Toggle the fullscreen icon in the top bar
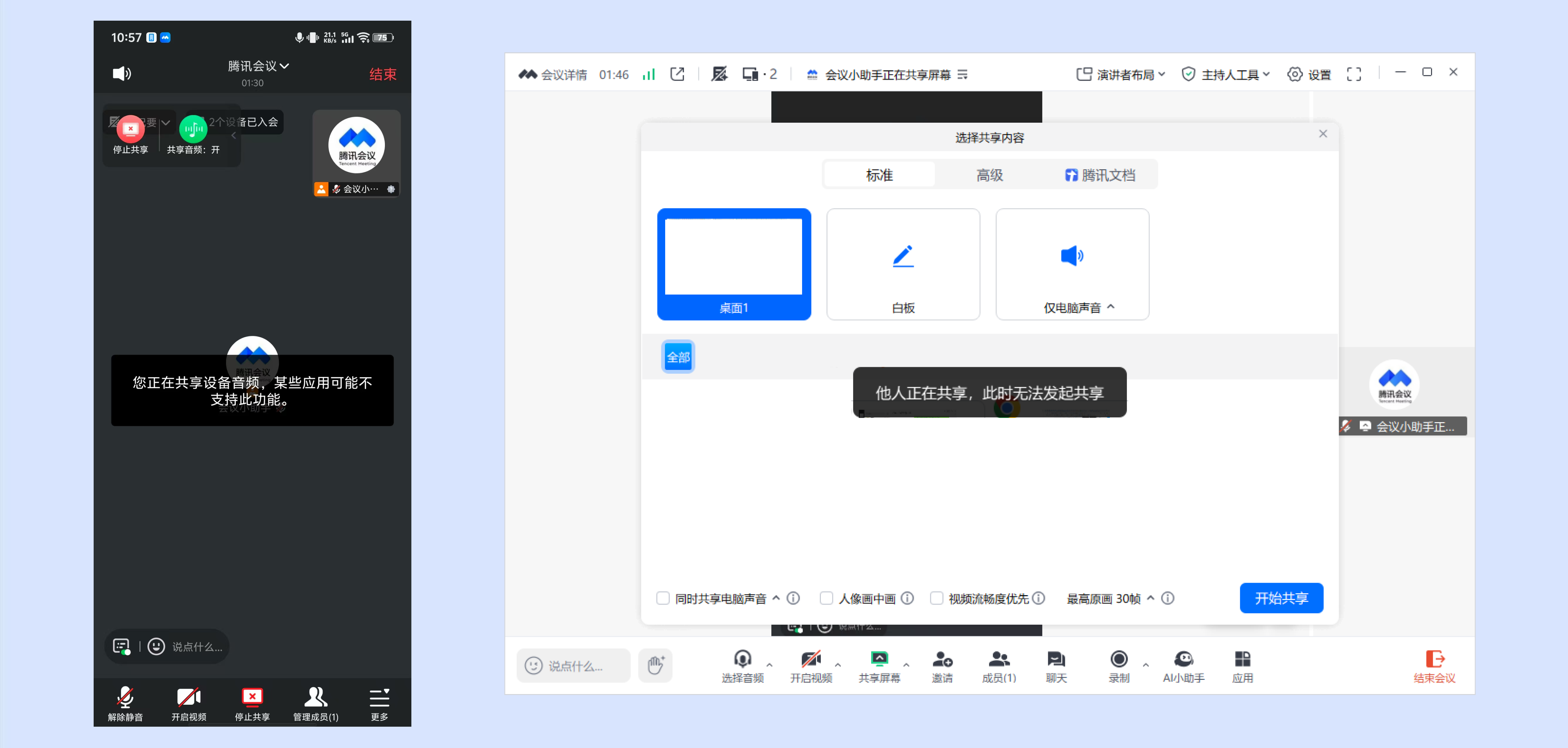The height and width of the screenshot is (748, 1568). [1354, 74]
